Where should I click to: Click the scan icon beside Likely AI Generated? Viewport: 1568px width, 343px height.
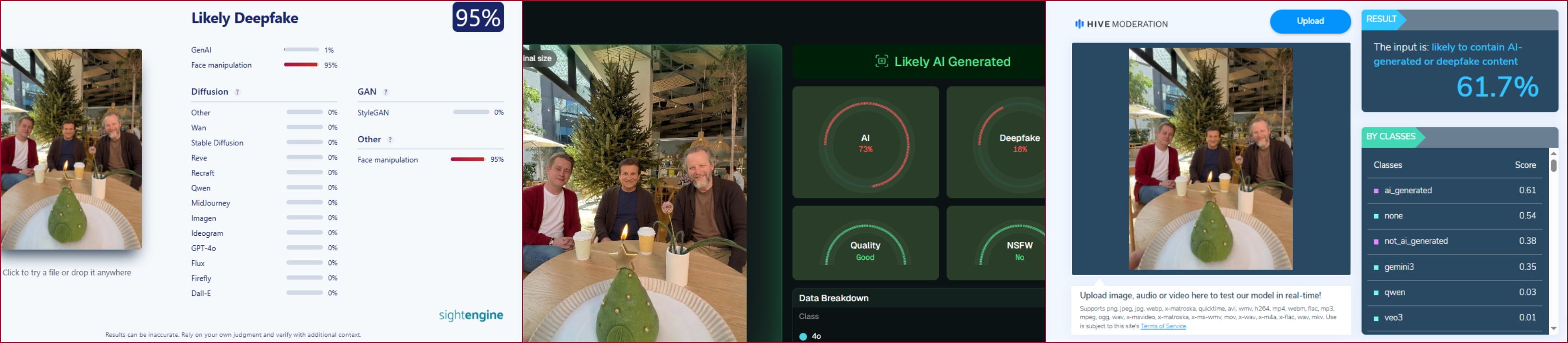tap(882, 61)
